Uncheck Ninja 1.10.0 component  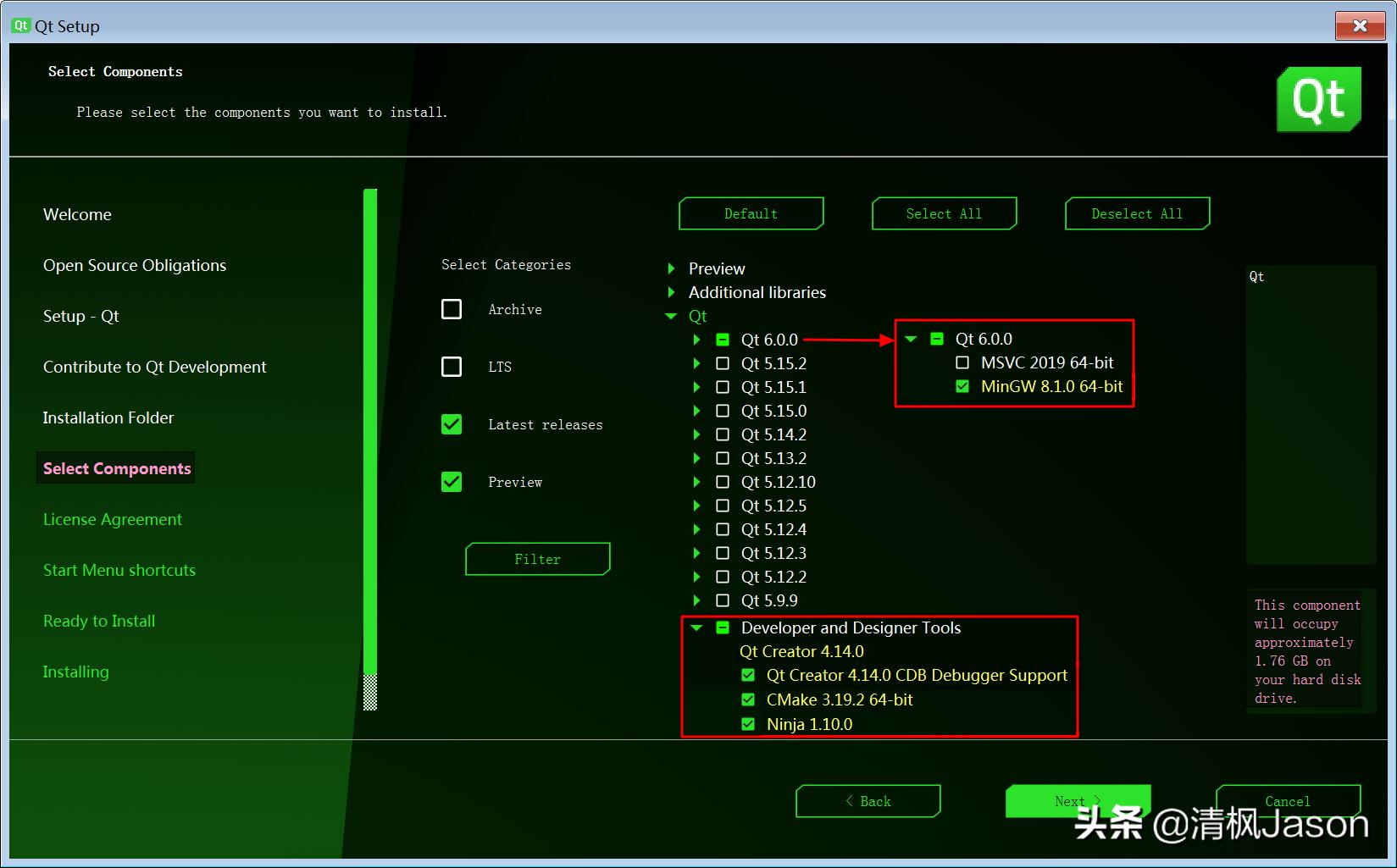click(748, 724)
